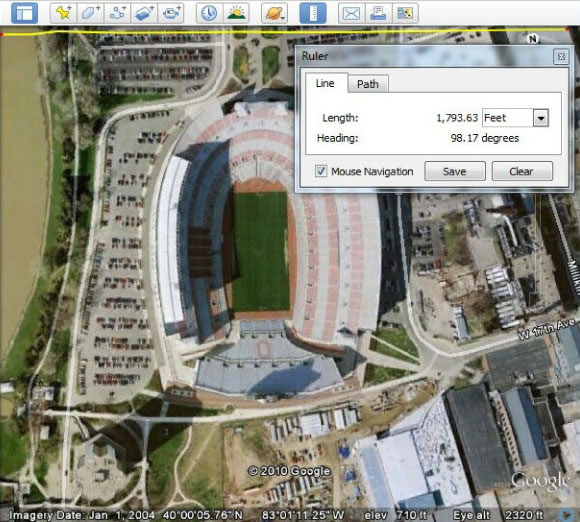This screenshot has height=522, width=580.
Task: Clear the ruler measurement
Action: (x=522, y=171)
